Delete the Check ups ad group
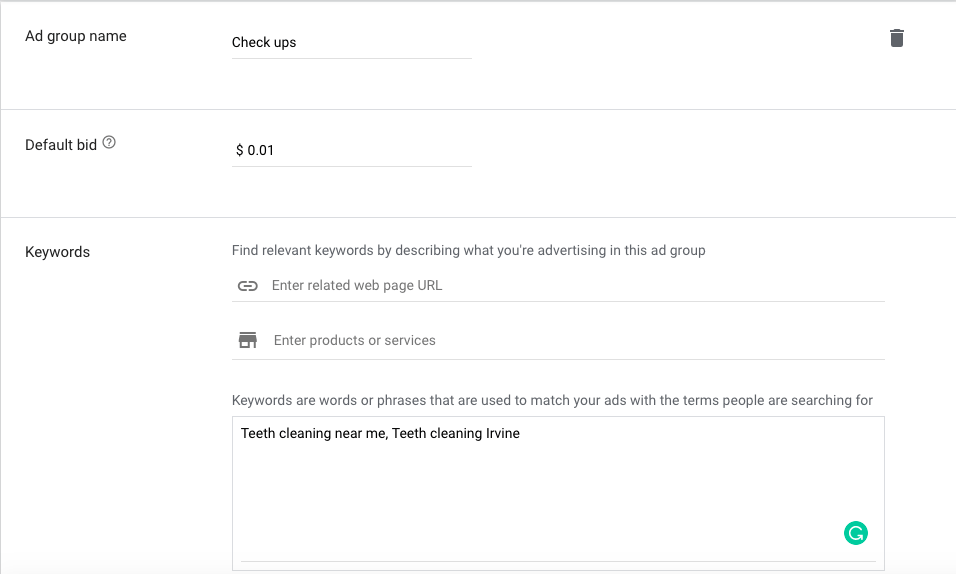The image size is (956, 574). (897, 38)
